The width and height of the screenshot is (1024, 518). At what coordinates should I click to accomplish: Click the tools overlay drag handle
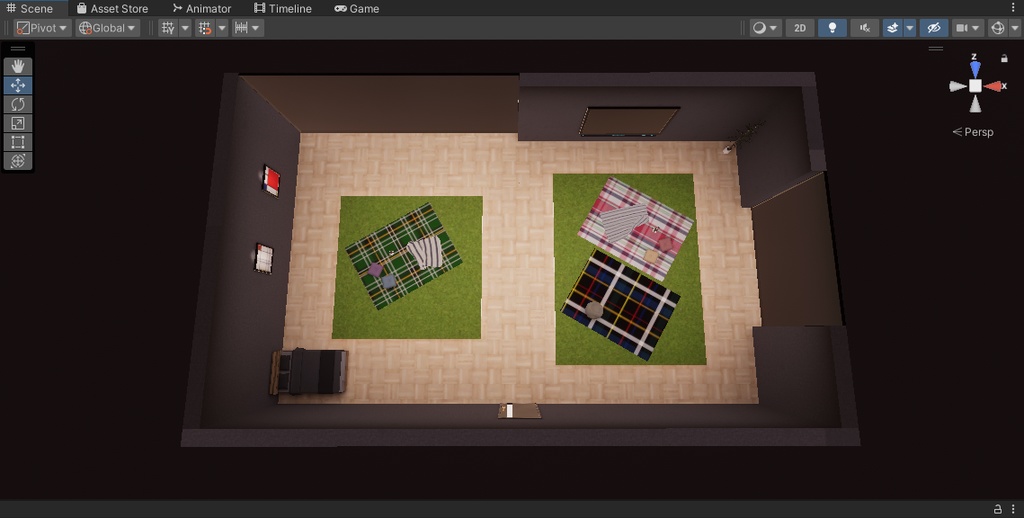pos(18,49)
